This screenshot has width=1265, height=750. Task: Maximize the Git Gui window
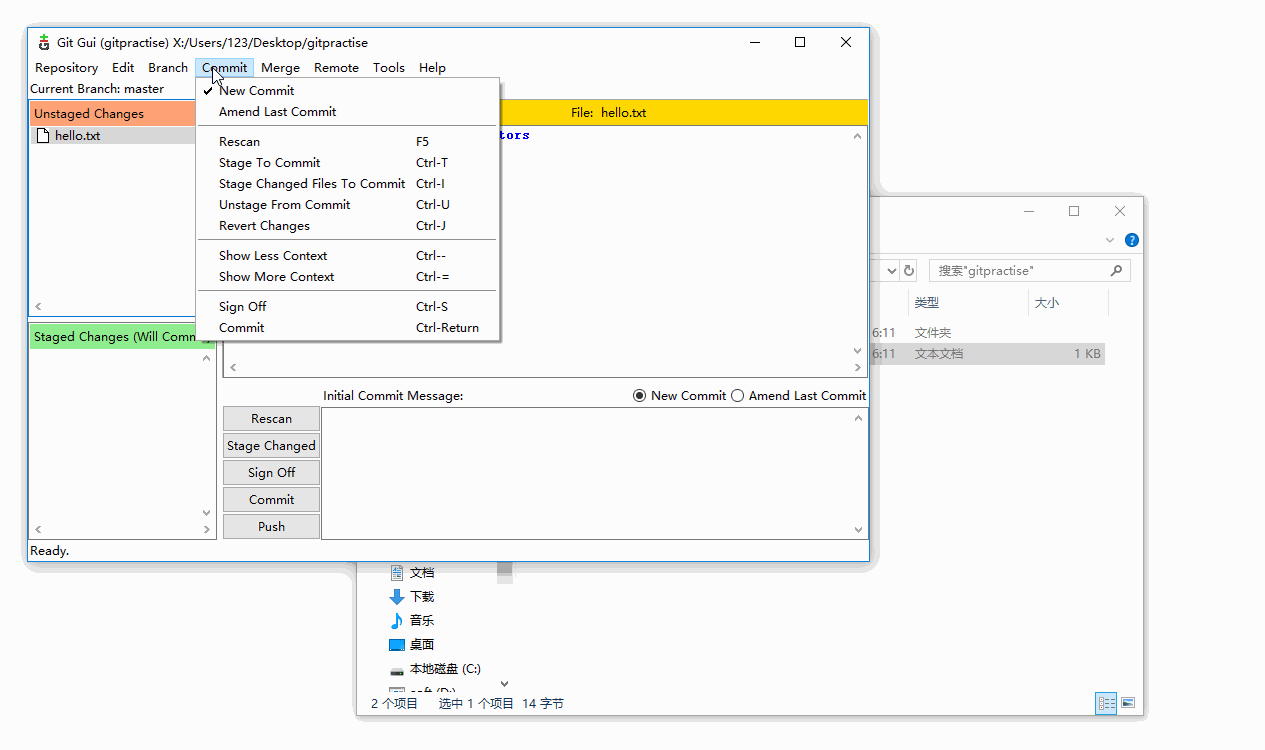[800, 42]
